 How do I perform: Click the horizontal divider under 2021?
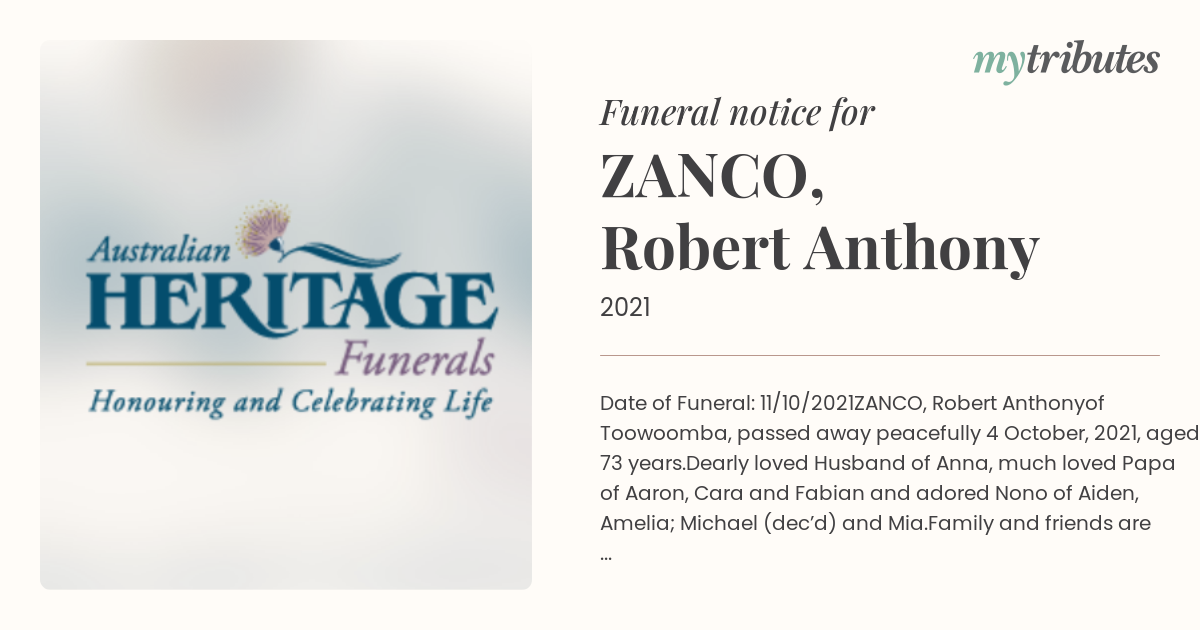pyautogui.click(x=880, y=355)
